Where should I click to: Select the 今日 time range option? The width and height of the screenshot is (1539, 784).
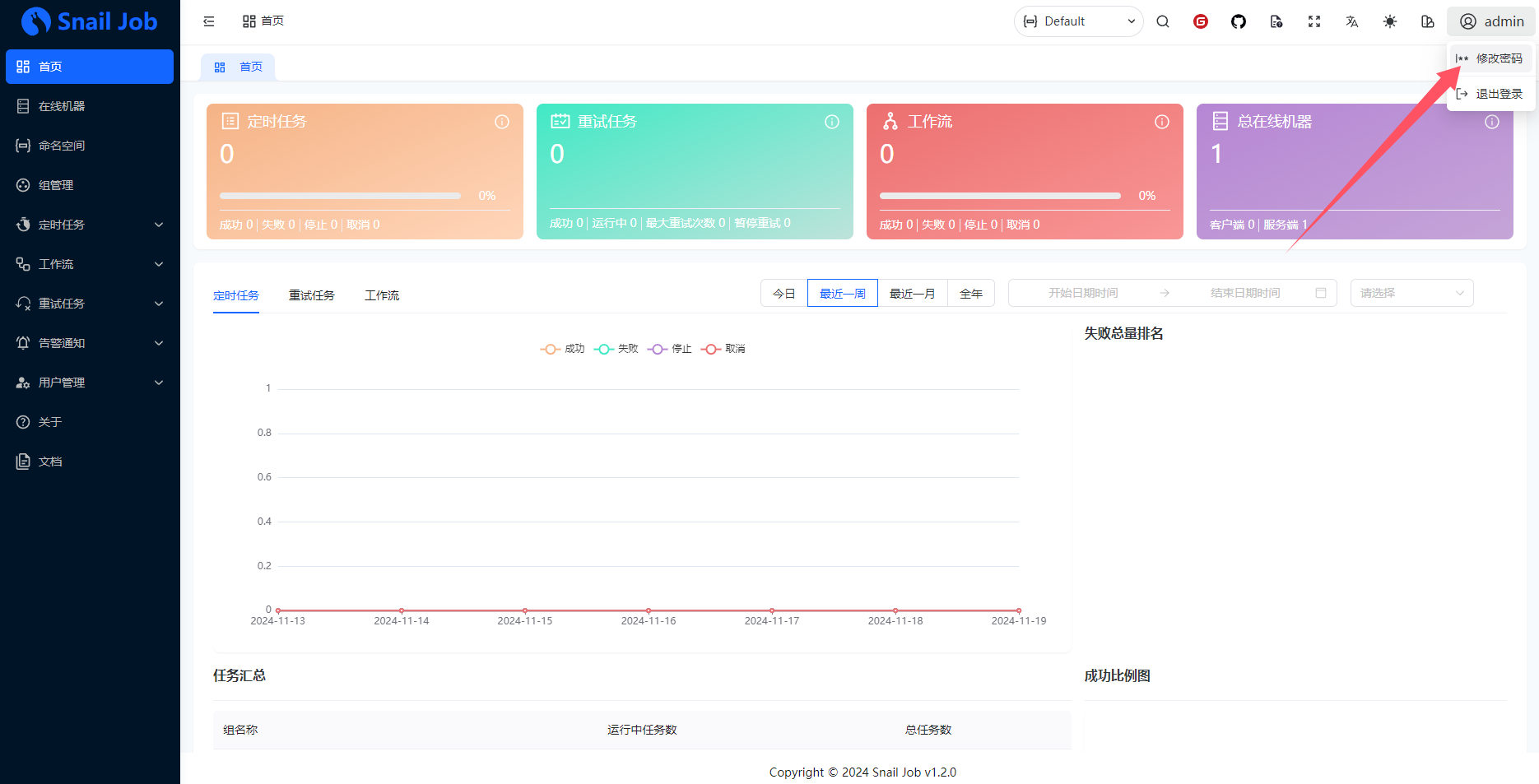(783, 294)
